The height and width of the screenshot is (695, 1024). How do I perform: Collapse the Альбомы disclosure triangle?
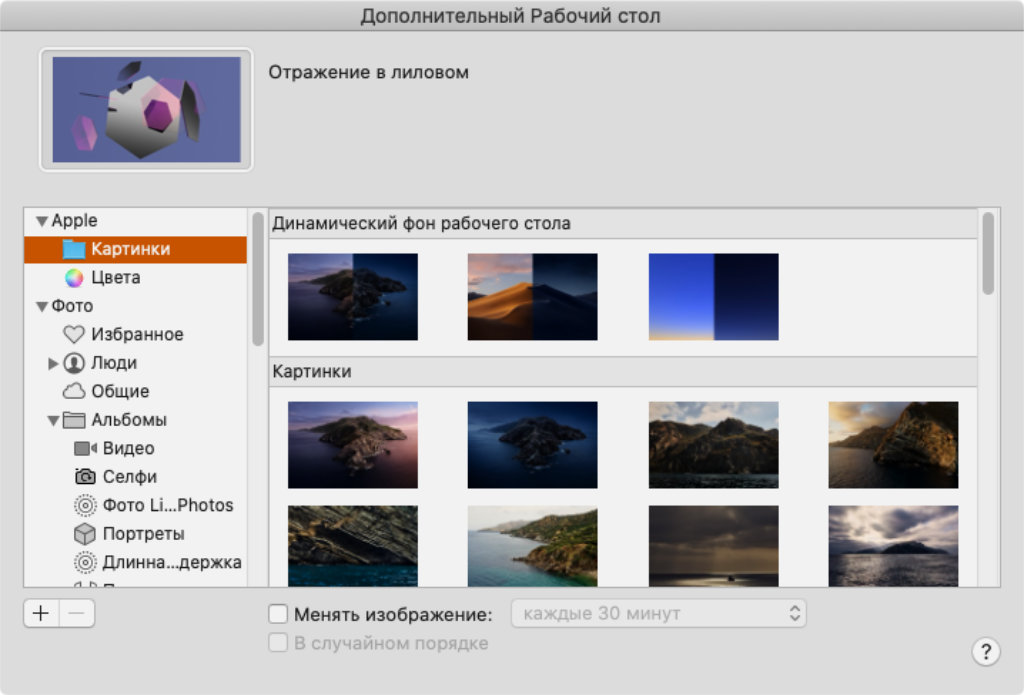[53, 421]
